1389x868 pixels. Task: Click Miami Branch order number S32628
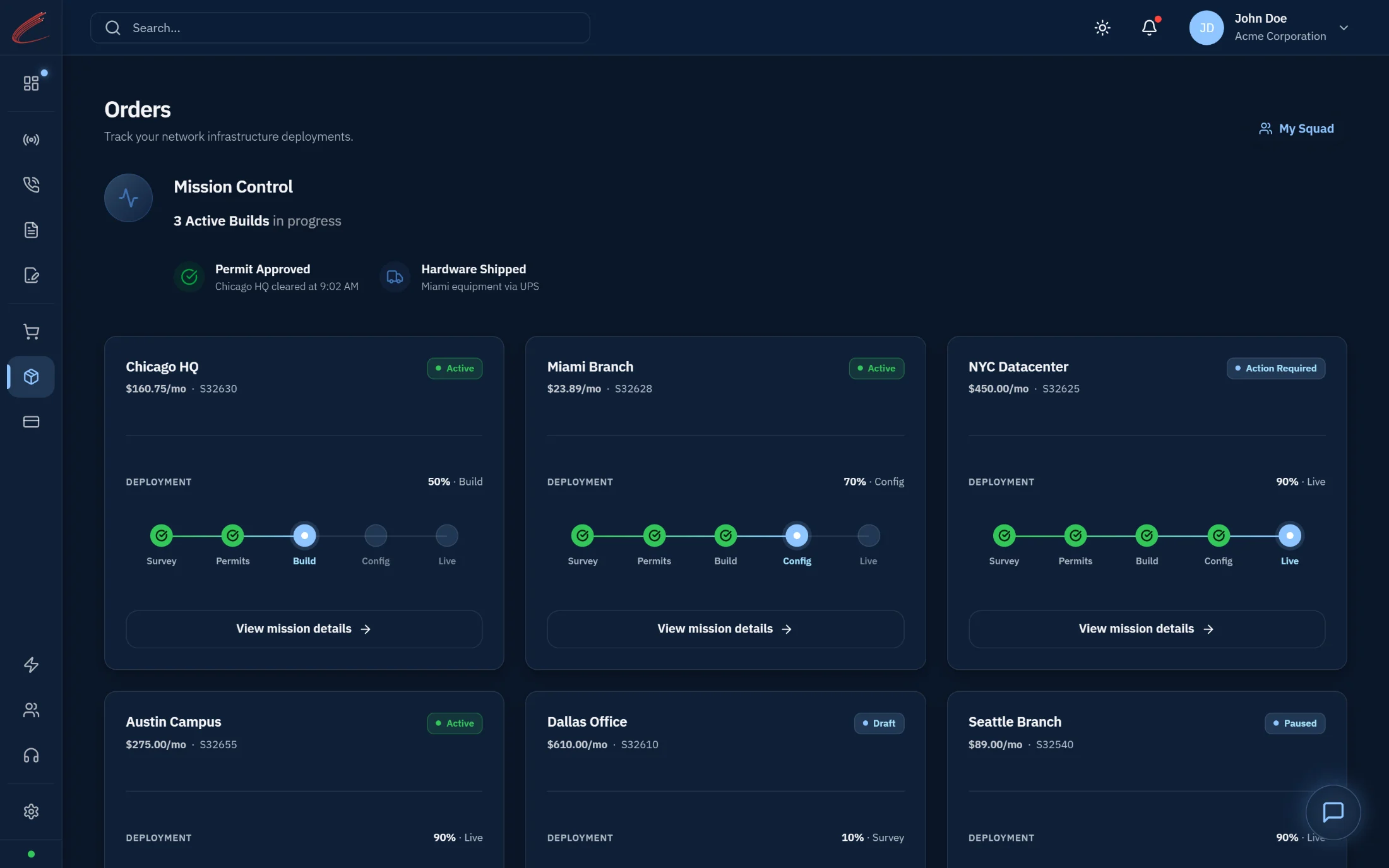(x=633, y=389)
